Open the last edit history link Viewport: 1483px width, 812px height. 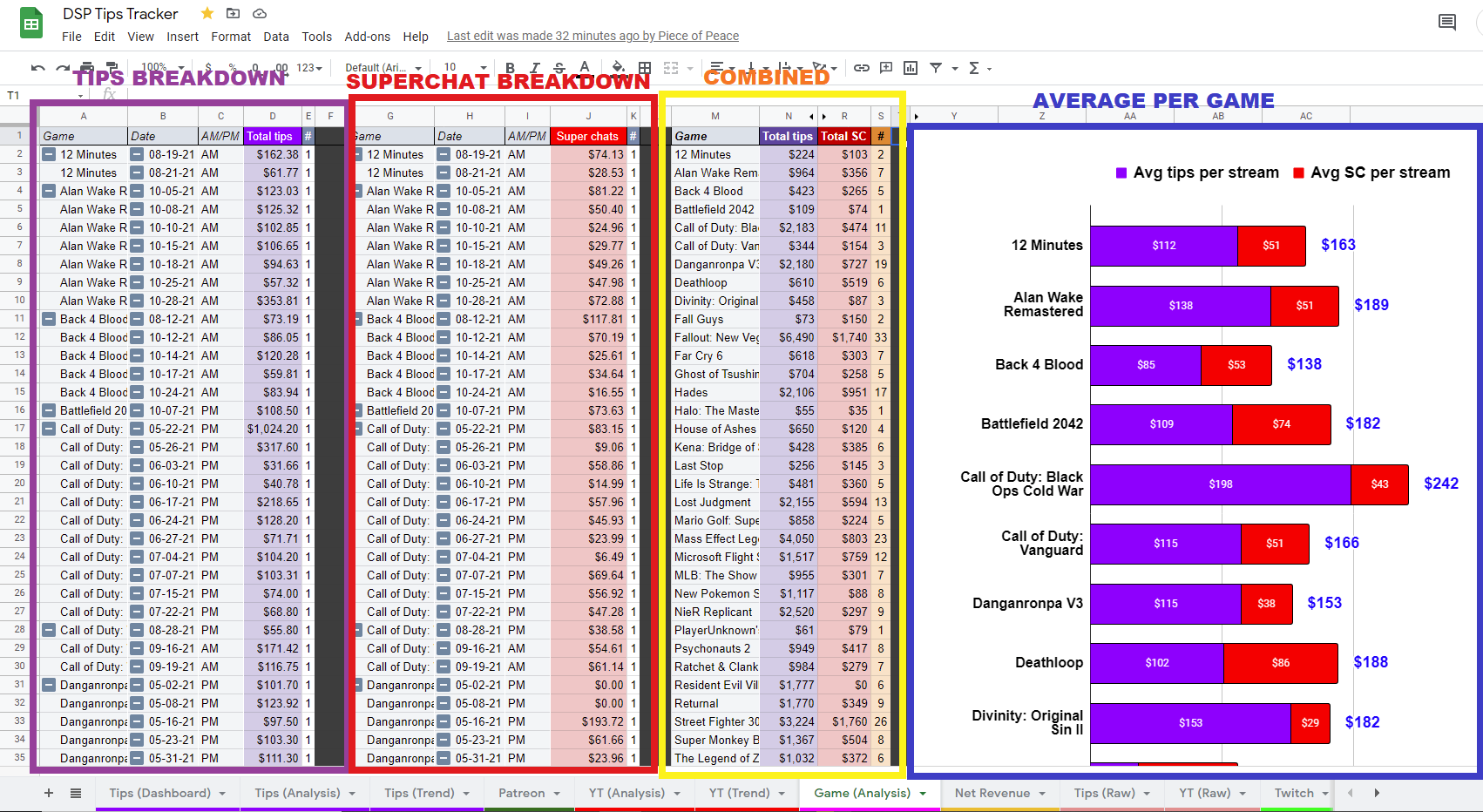[593, 36]
